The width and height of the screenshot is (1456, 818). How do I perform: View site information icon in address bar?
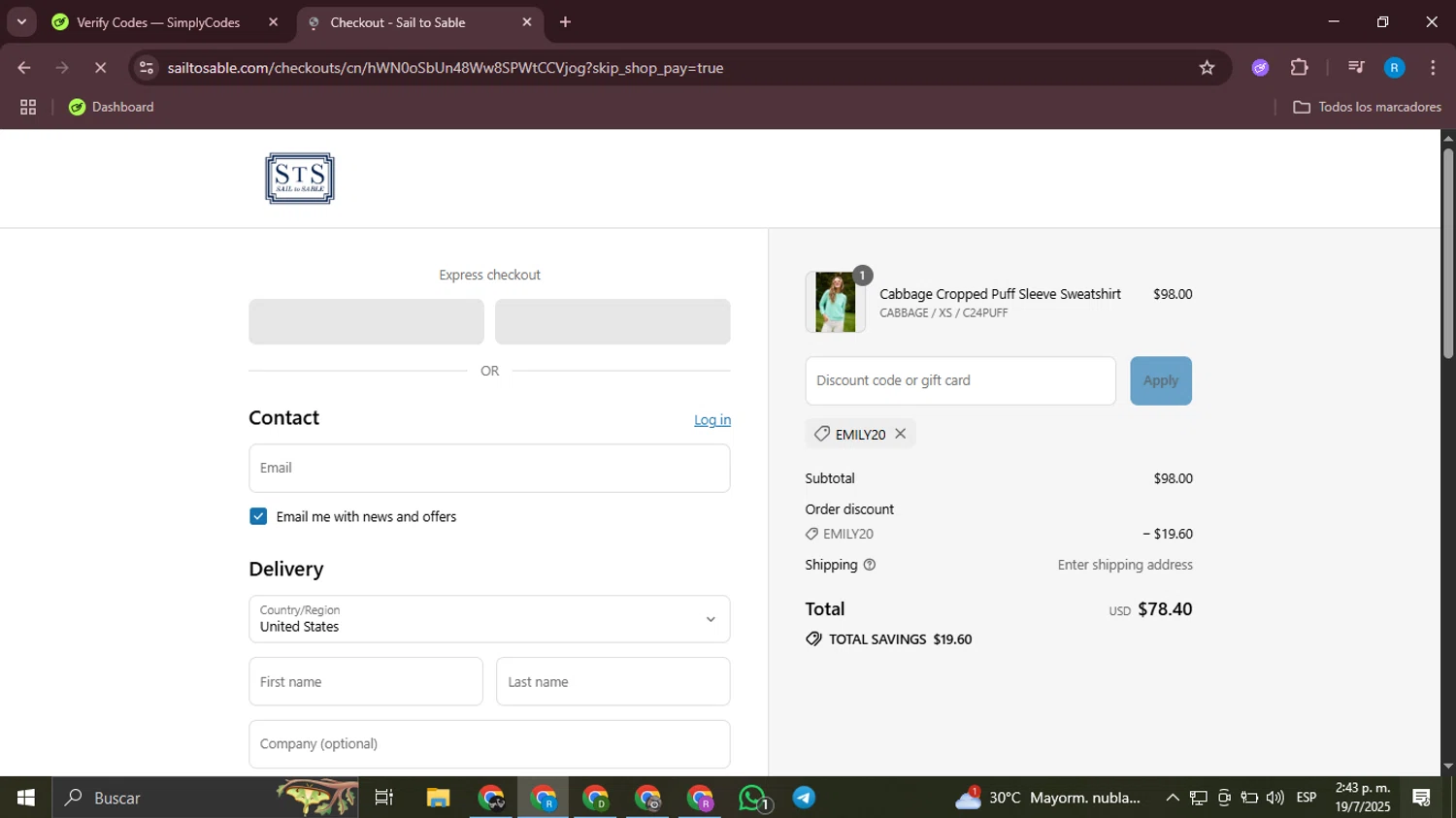147,68
